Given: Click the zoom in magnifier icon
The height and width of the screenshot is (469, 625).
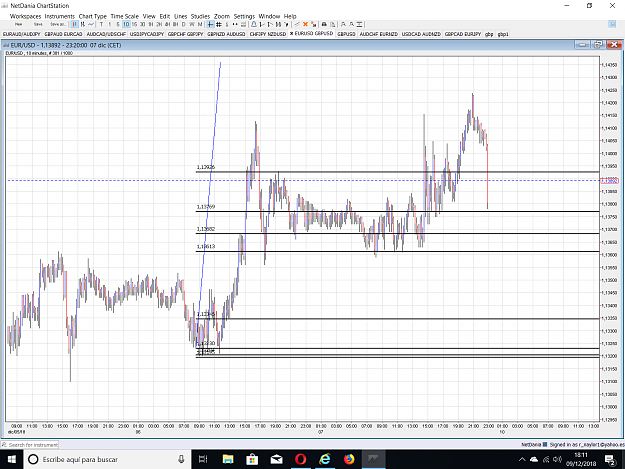Looking at the screenshot, I should pos(343,24).
